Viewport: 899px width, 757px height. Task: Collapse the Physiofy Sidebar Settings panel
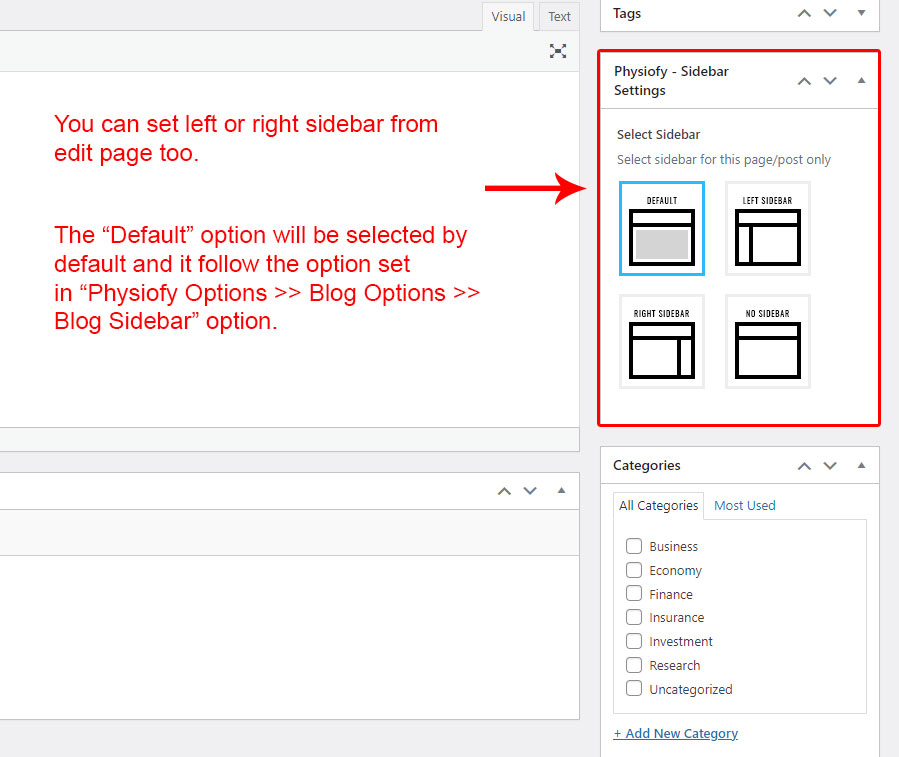tap(861, 81)
